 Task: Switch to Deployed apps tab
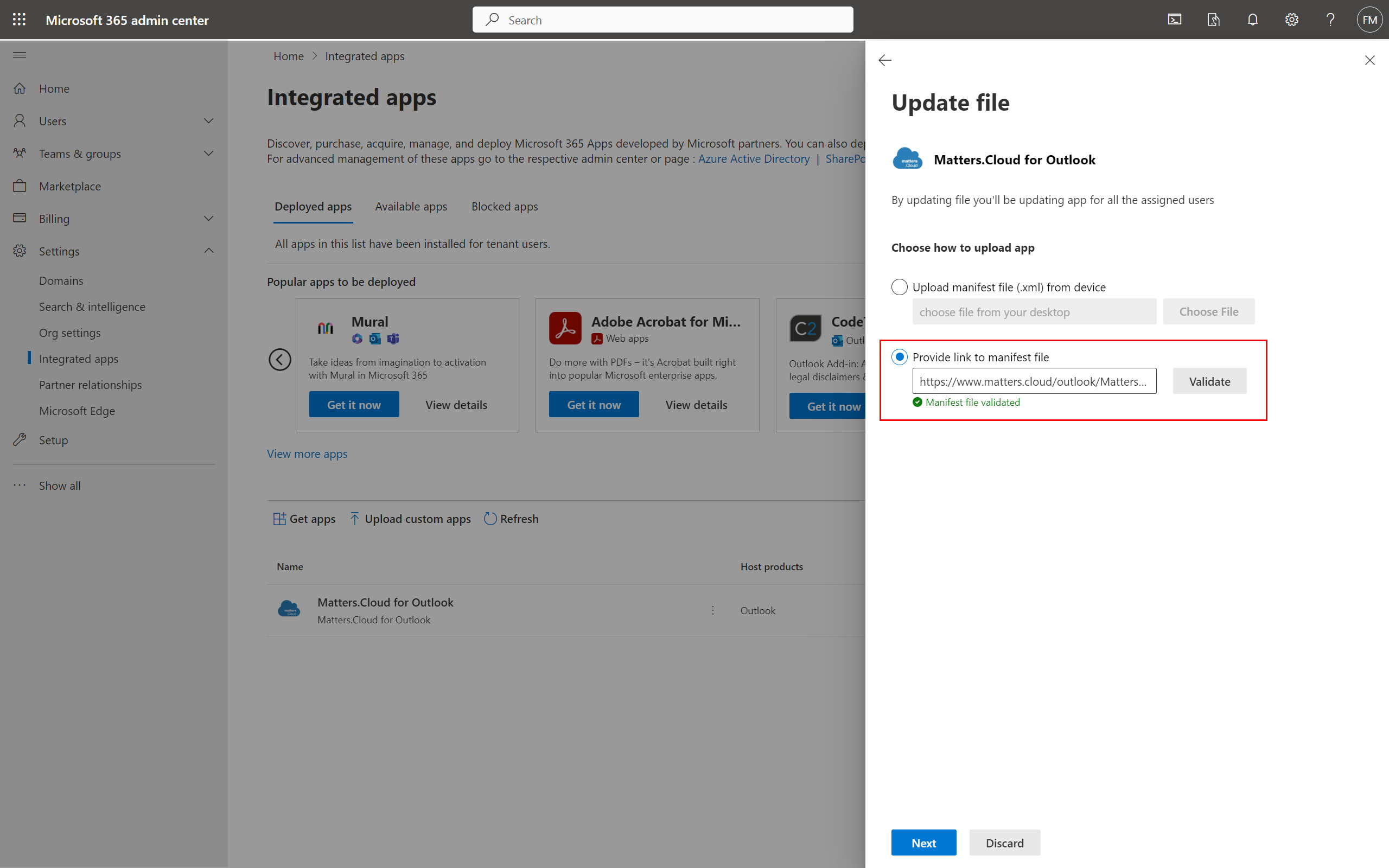coord(314,207)
